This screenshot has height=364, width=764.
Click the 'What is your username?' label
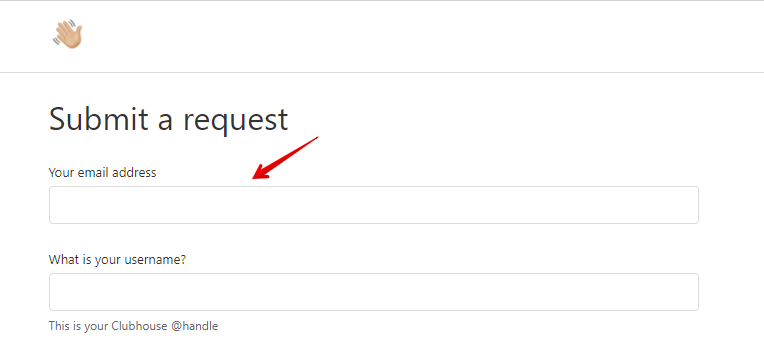(x=117, y=260)
